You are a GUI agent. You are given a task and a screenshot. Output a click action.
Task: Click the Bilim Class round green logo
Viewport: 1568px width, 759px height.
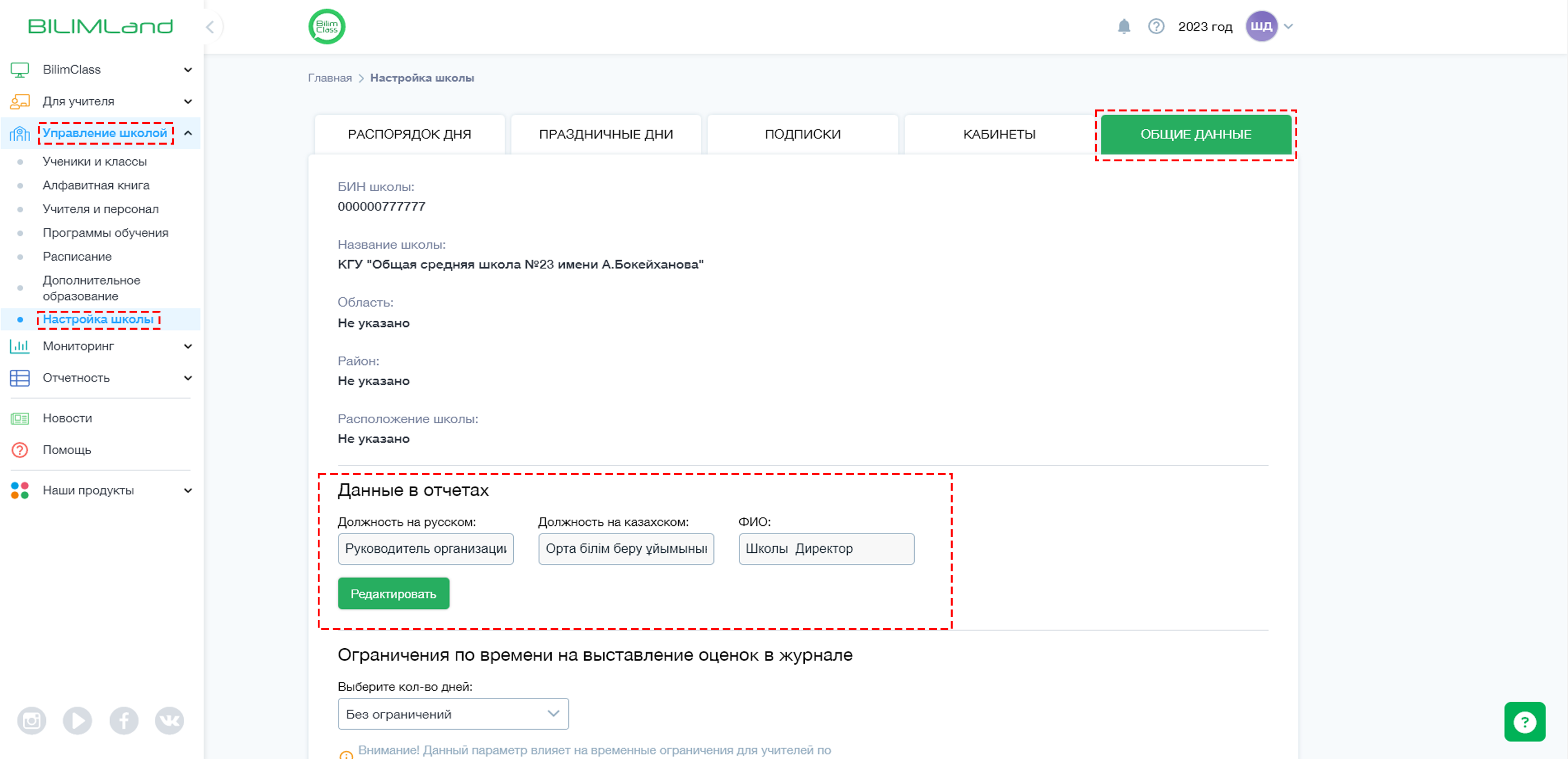pos(327,27)
